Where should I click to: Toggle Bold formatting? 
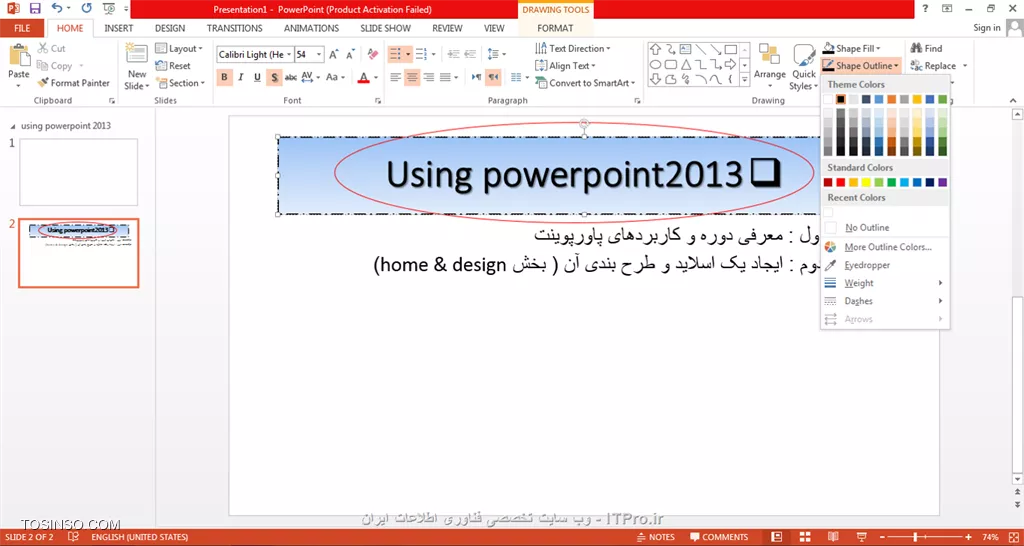coord(225,77)
